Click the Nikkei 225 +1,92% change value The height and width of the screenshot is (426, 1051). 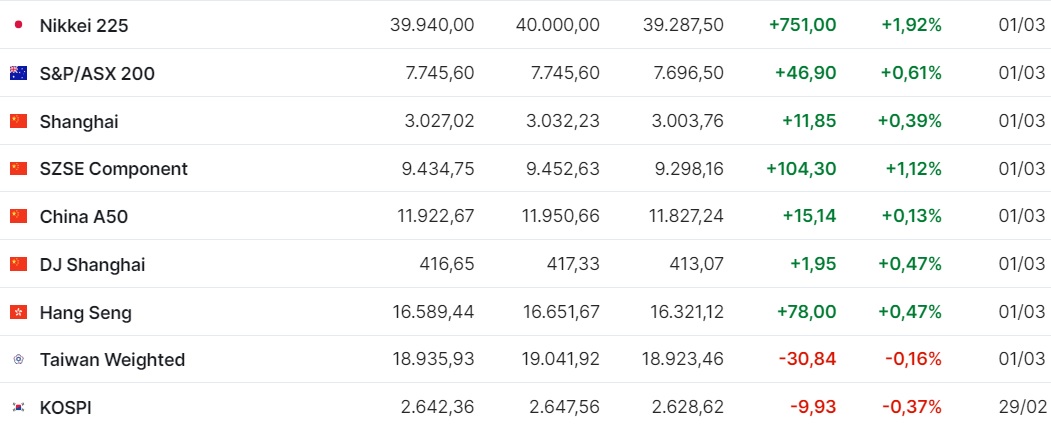[912, 25]
